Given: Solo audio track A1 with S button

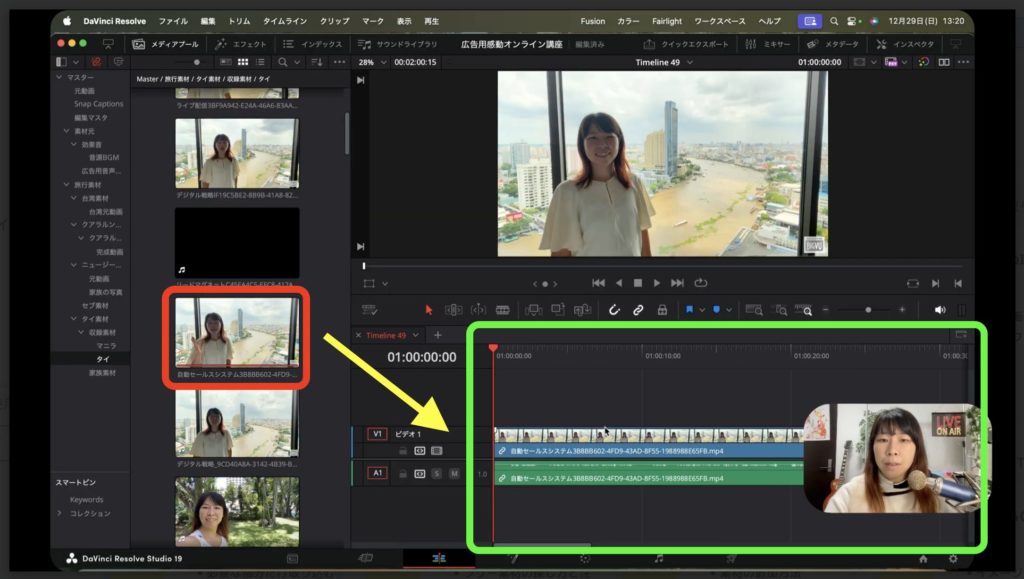Looking at the screenshot, I should (x=437, y=473).
